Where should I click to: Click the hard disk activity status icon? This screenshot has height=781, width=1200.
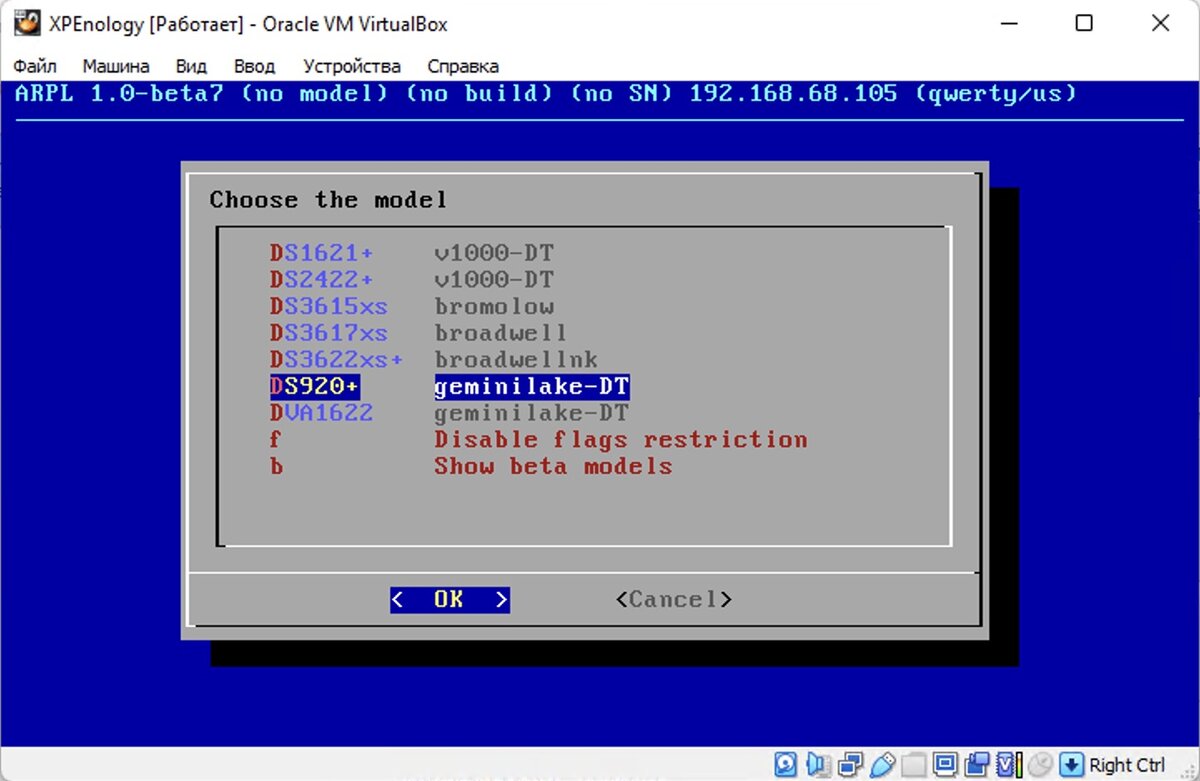pos(786,765)
